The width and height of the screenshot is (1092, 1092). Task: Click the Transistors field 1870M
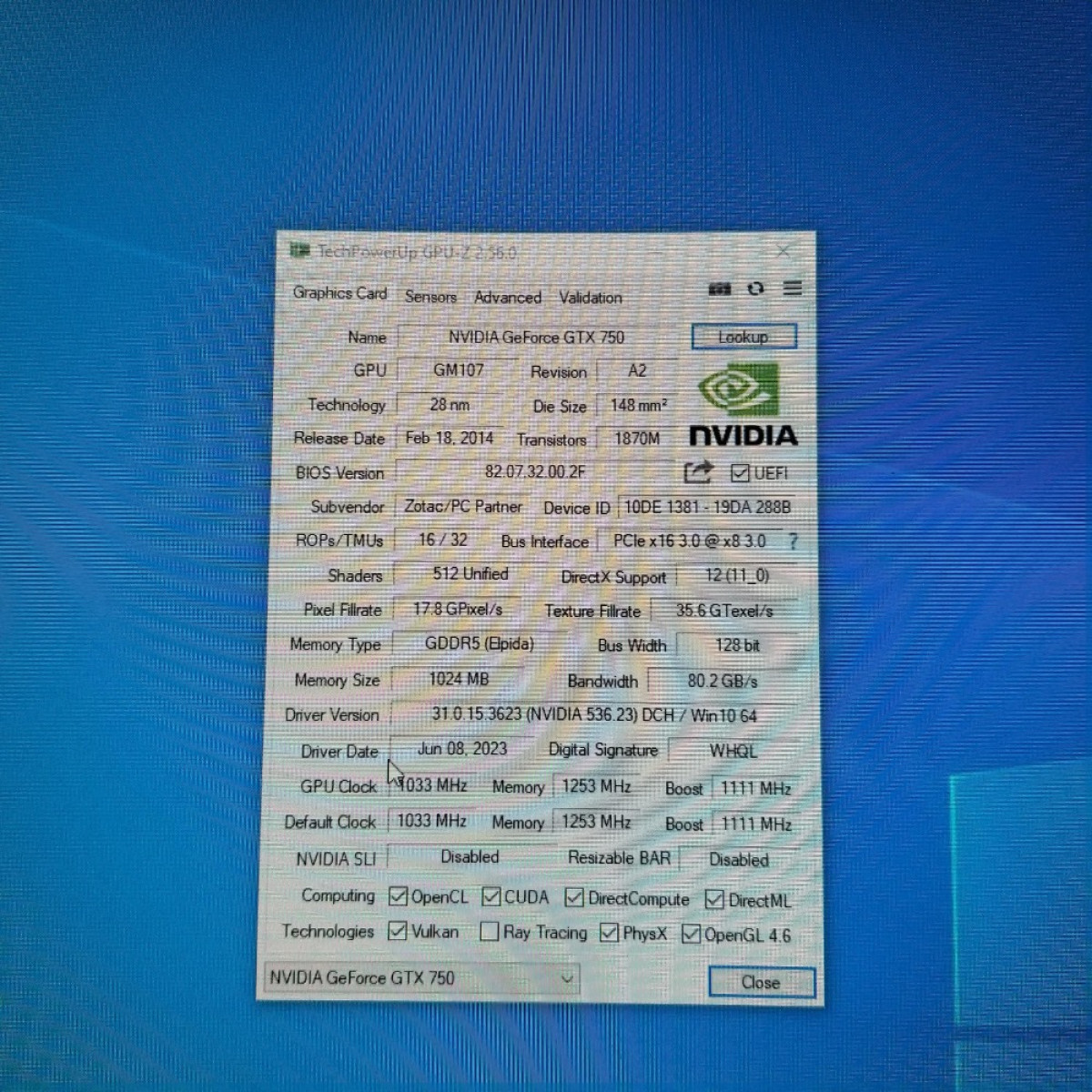[637, 439]
